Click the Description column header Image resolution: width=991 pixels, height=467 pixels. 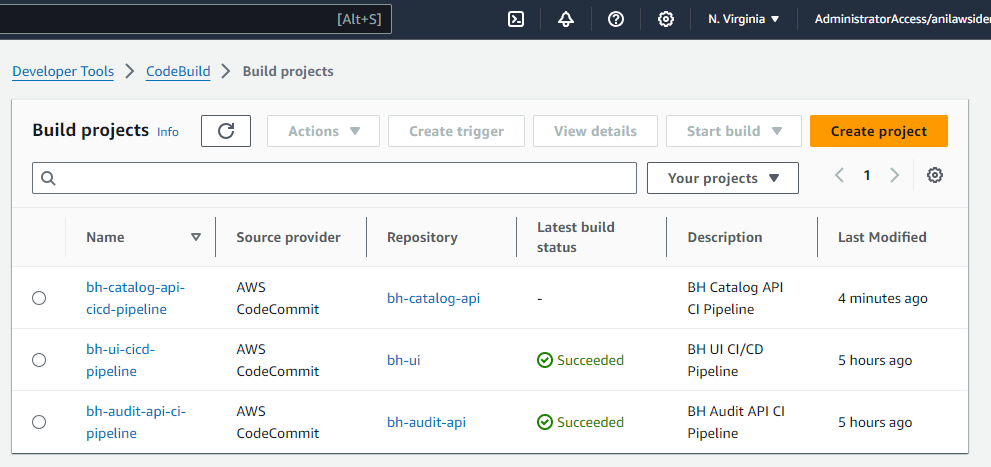point(725,237)
